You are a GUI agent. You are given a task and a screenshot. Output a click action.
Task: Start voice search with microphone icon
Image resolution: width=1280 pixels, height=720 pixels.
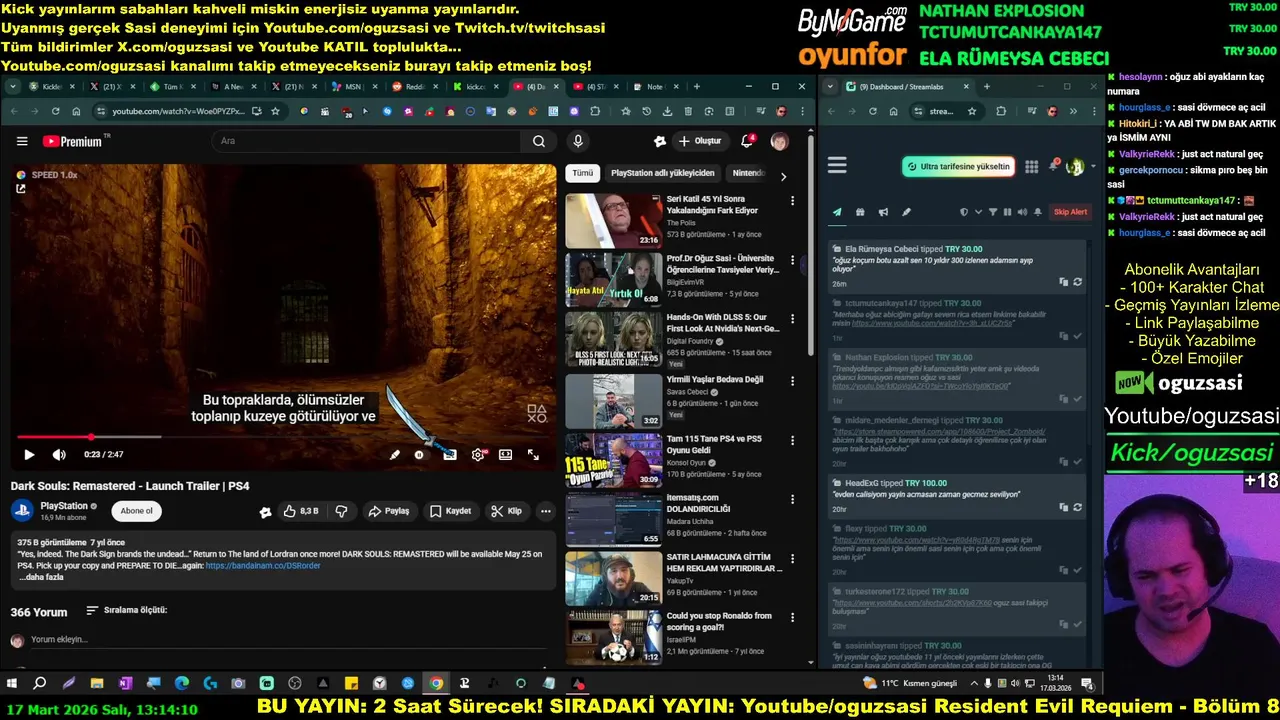[578, 141]
